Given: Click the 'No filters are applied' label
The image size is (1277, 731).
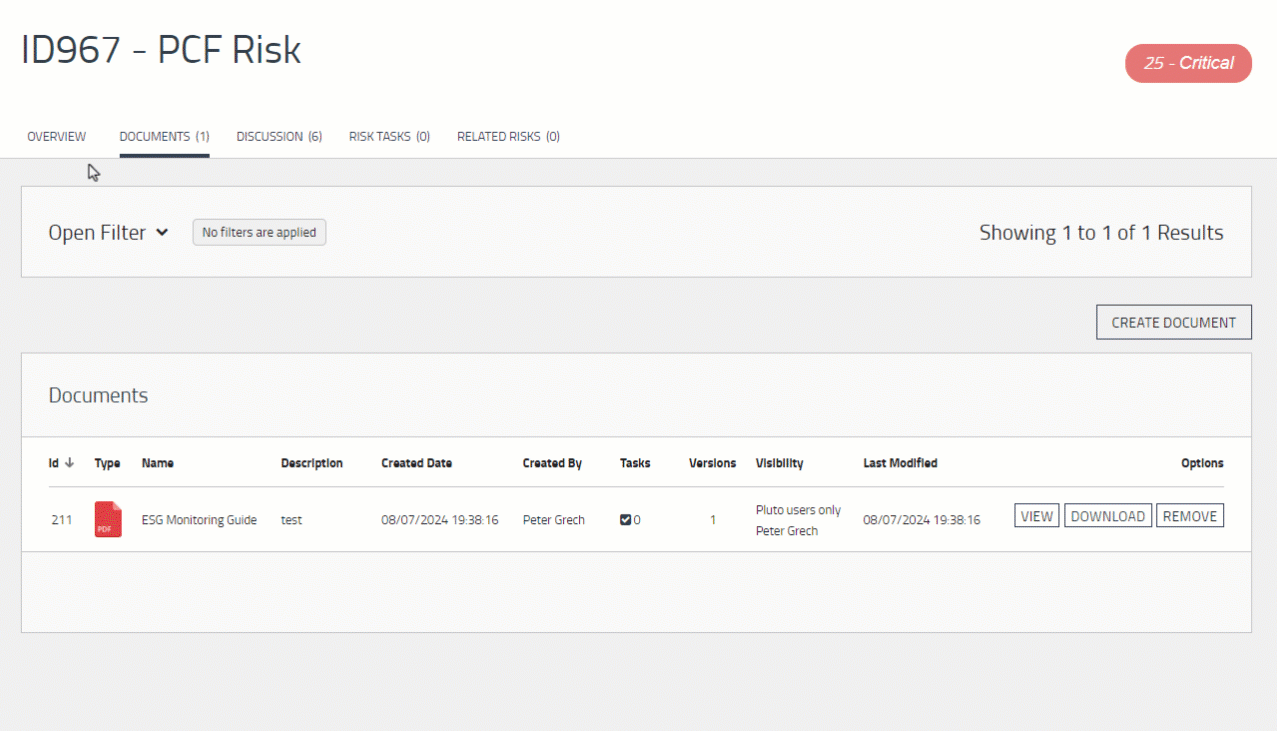Looking at the screenshot, I should [259, 232].
